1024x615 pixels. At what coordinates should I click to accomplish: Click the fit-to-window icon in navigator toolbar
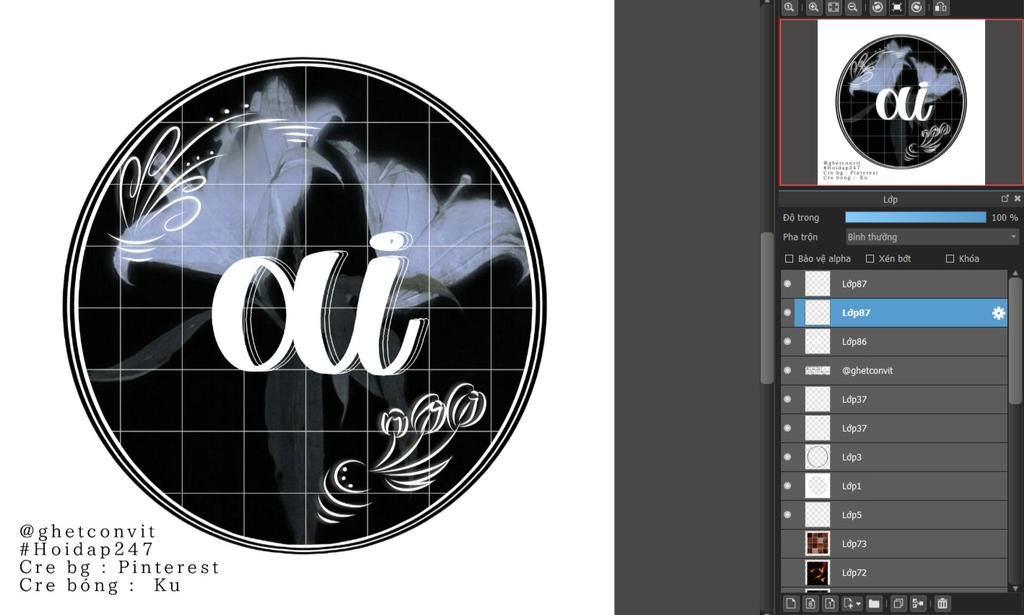833,7
